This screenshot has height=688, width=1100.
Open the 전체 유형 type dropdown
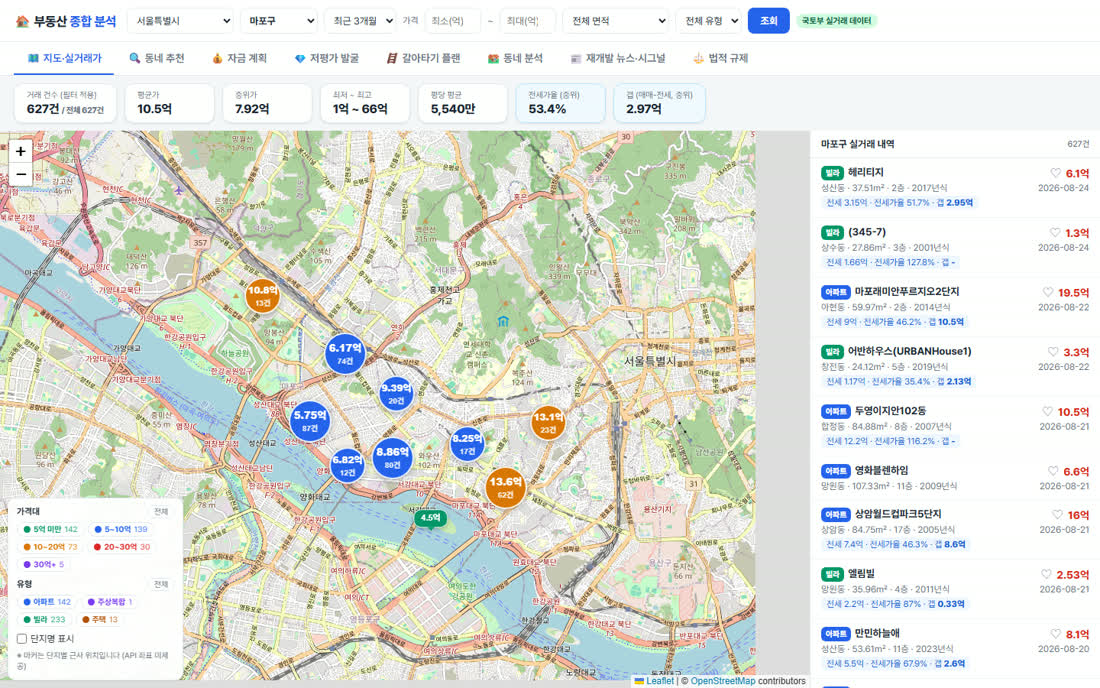(709, 21)
